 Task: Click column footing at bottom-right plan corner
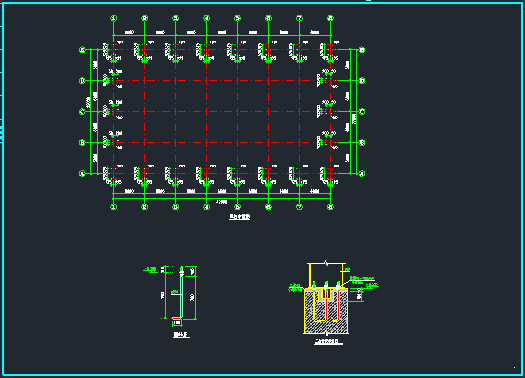(x=329, y=176)
